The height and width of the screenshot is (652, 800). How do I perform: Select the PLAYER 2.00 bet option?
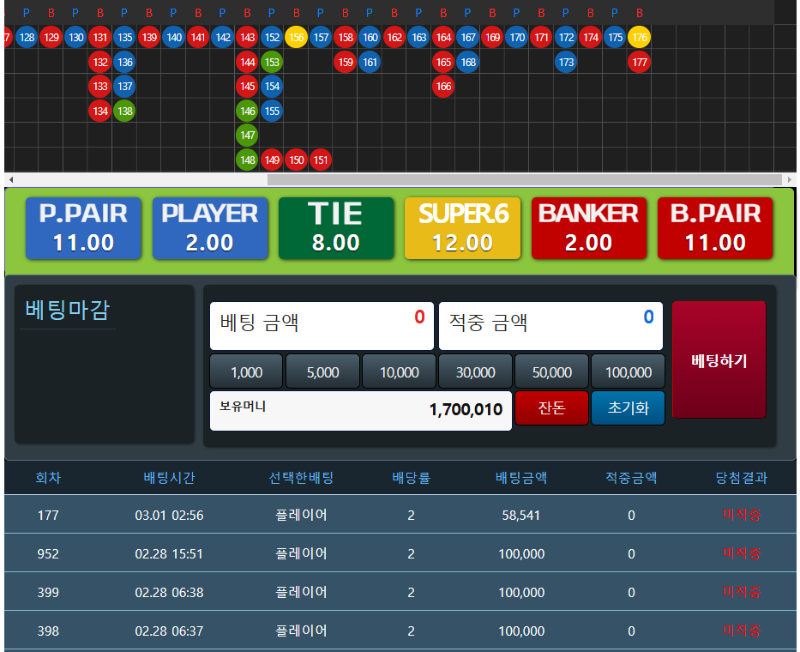point(210,228)
